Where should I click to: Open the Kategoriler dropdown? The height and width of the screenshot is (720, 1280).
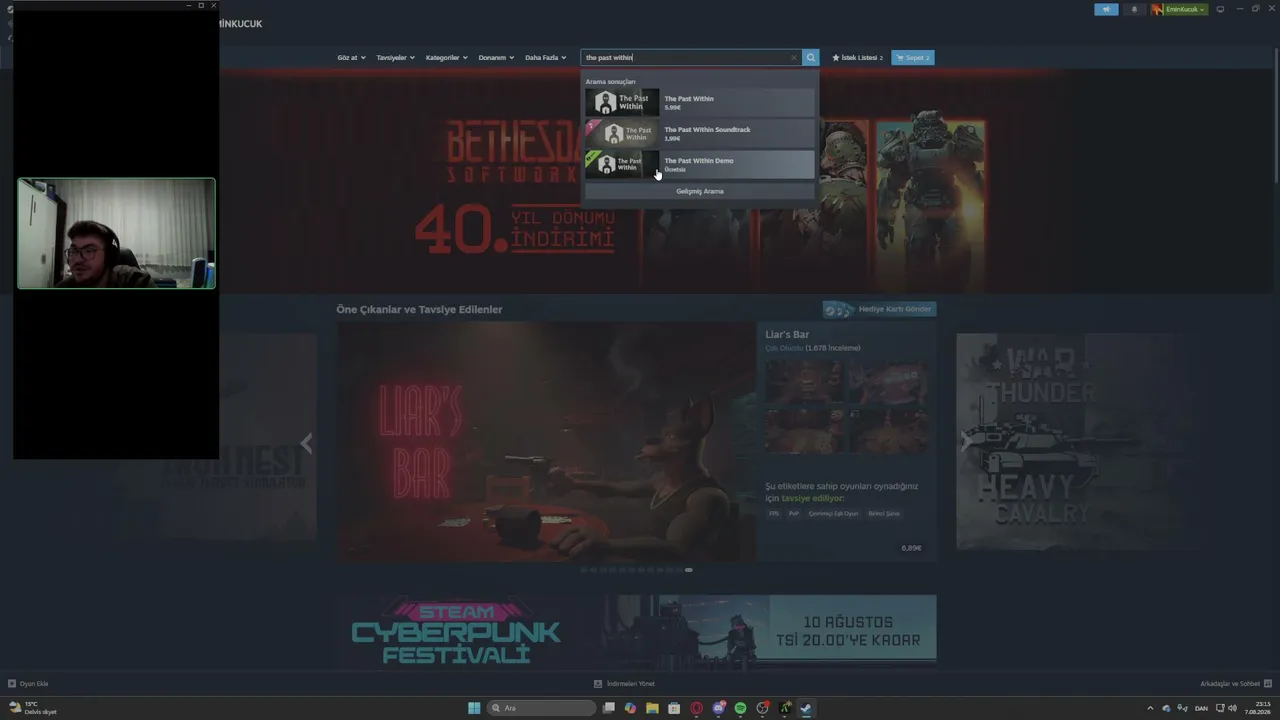(x=446, y=58)
